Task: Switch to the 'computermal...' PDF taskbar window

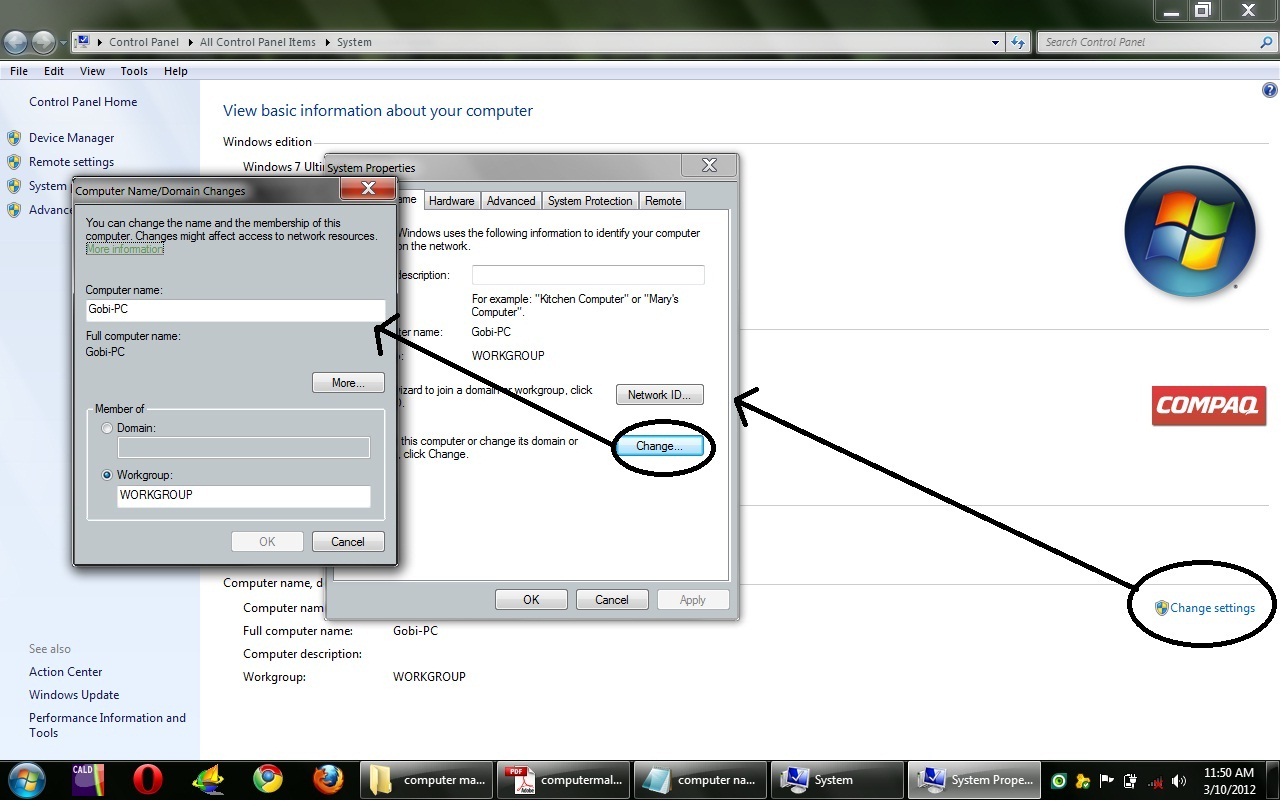Action: [563, 780]
